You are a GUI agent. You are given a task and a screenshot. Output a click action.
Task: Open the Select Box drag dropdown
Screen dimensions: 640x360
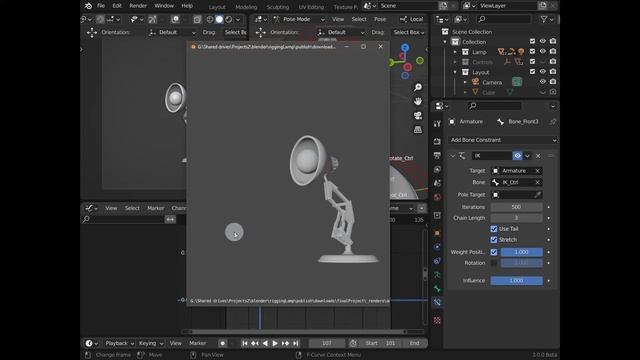tap(409, 32)
